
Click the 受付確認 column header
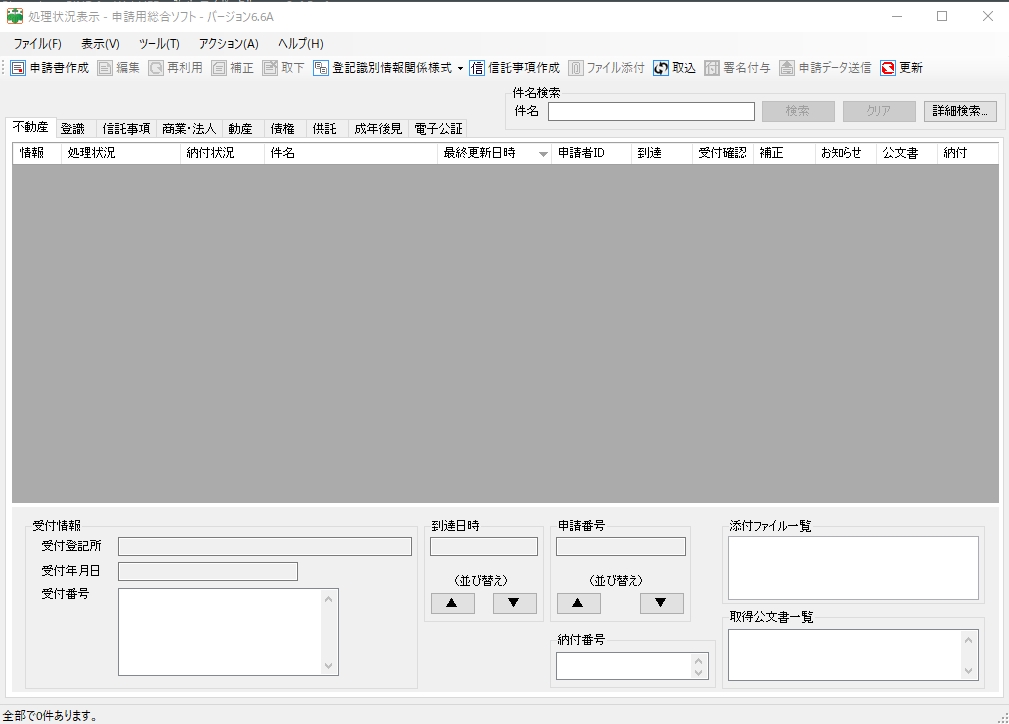click(x=723, y=153)
